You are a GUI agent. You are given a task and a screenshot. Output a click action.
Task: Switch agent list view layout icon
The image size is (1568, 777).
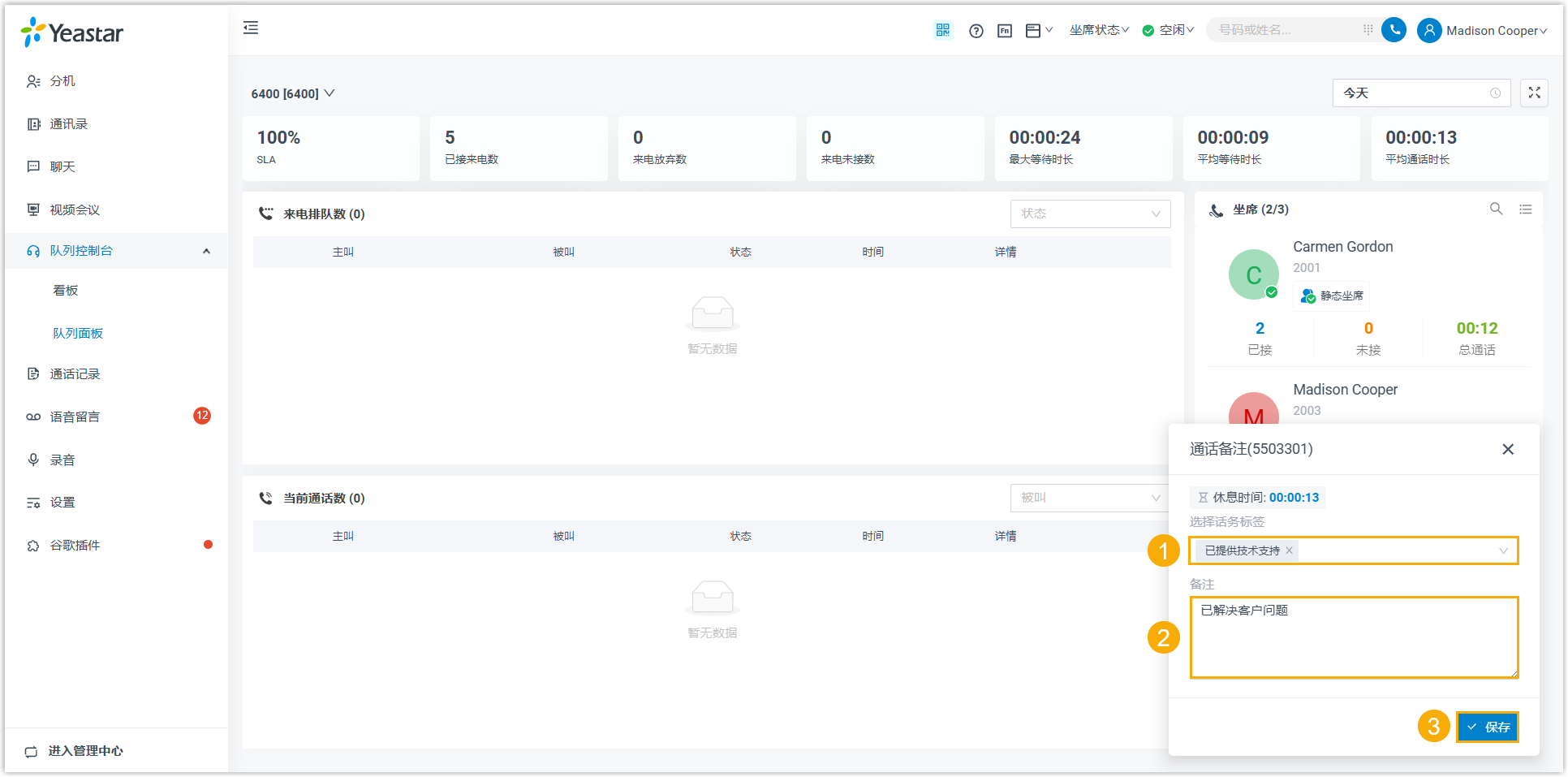tap(1526, 209)
